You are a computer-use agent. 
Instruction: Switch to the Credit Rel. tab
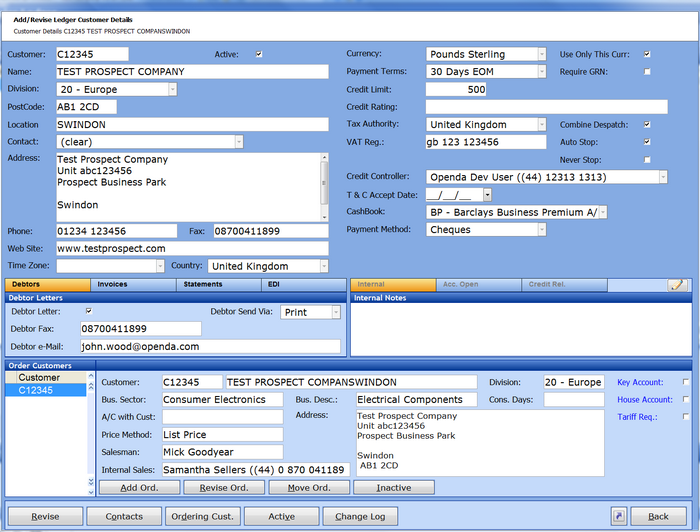[x=564, y=285]
